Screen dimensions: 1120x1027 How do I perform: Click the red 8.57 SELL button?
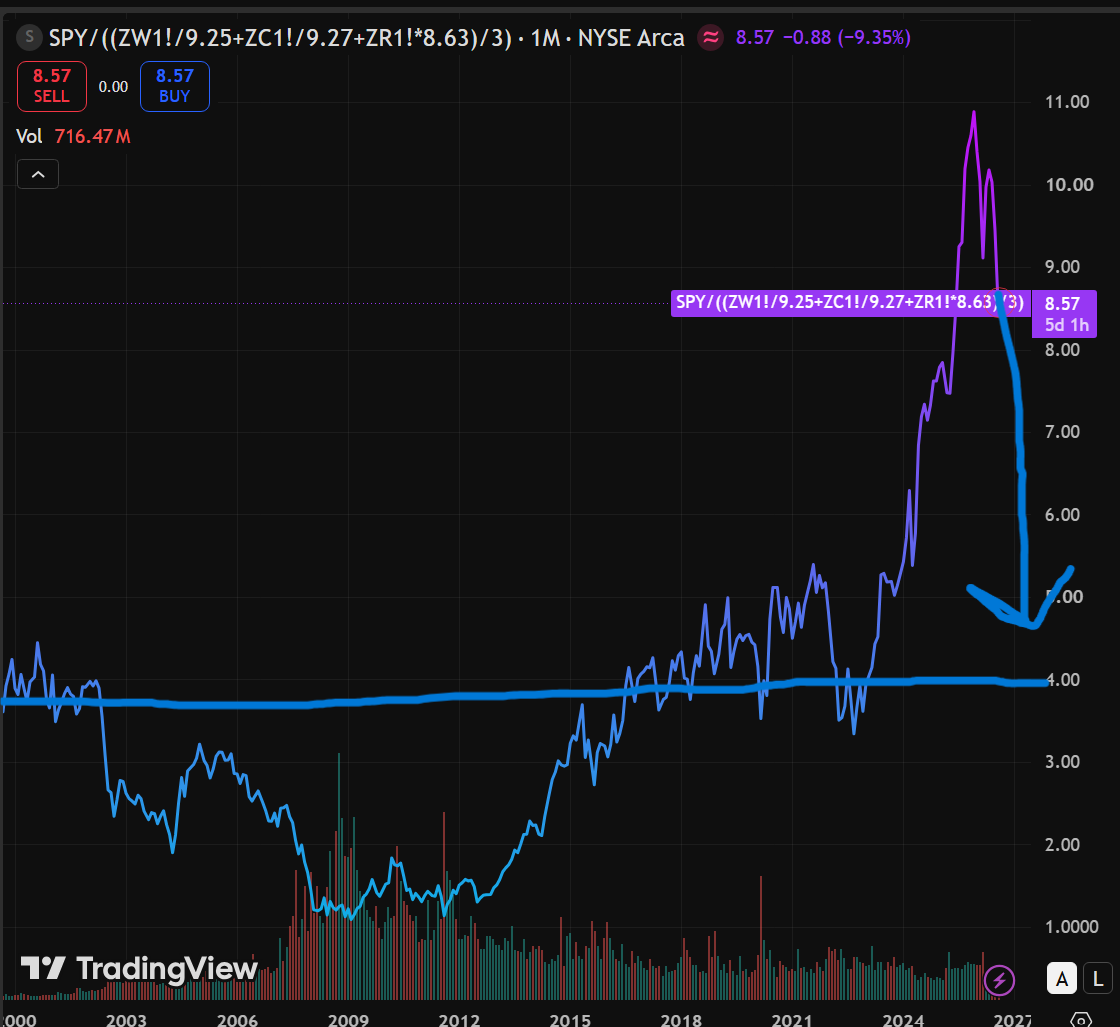(52, 86)
